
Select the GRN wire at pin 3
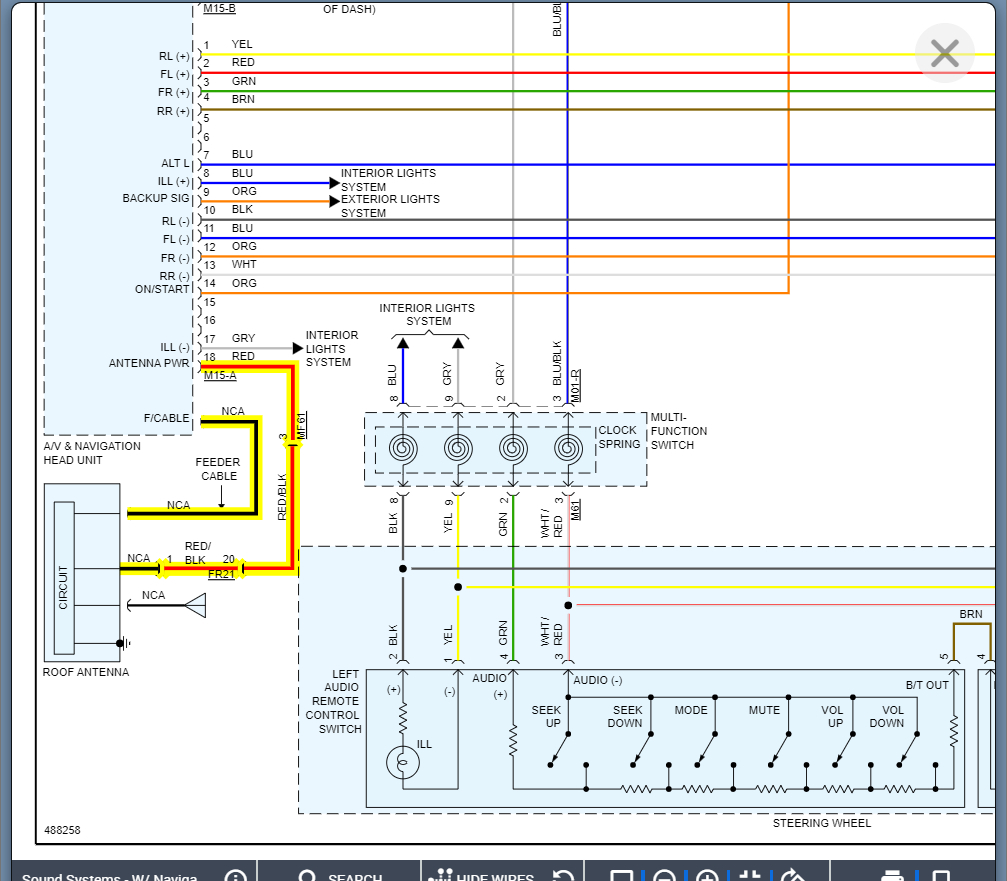[x=600, y=91]
